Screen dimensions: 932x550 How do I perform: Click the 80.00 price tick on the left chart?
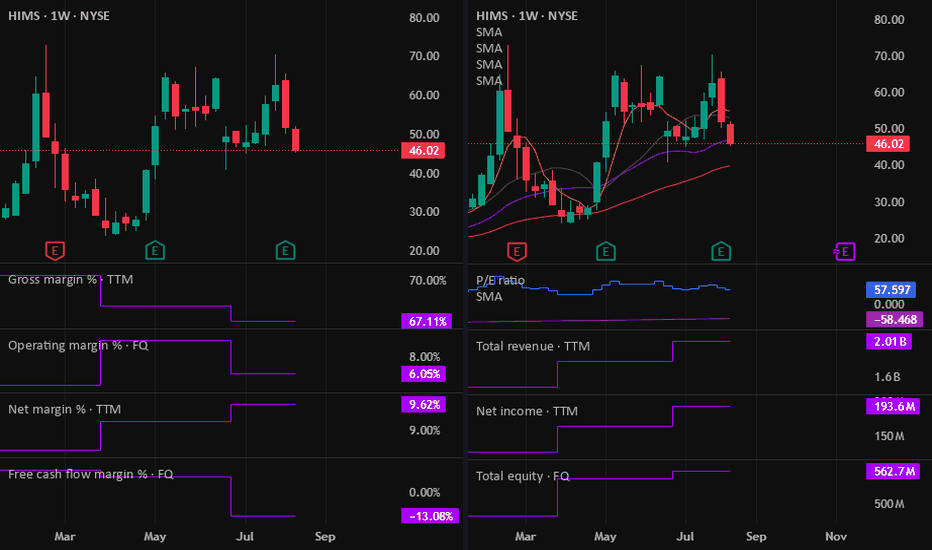424,18
